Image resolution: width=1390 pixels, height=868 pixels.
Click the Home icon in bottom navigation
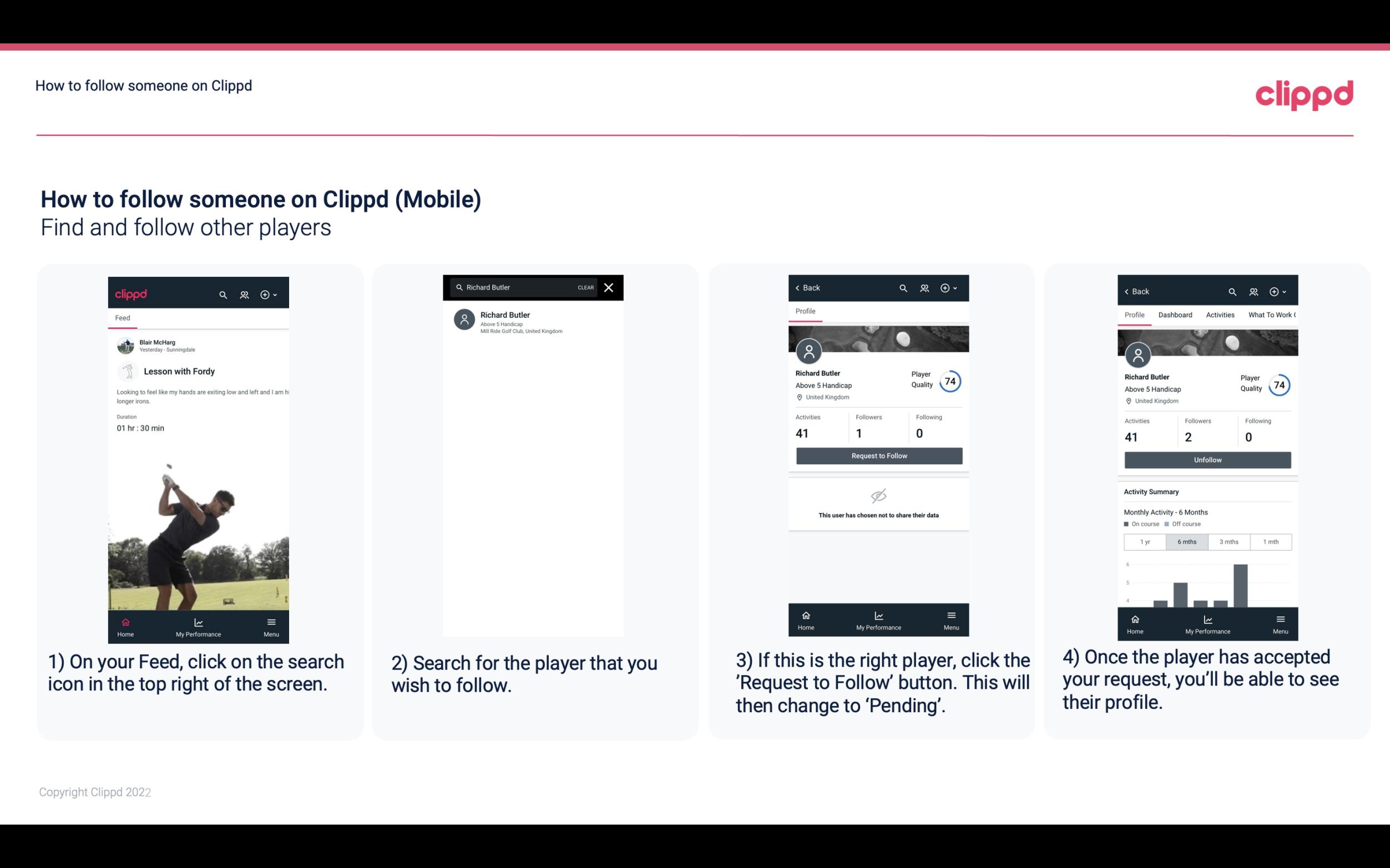pyautogui.click(x=126, y=621)
